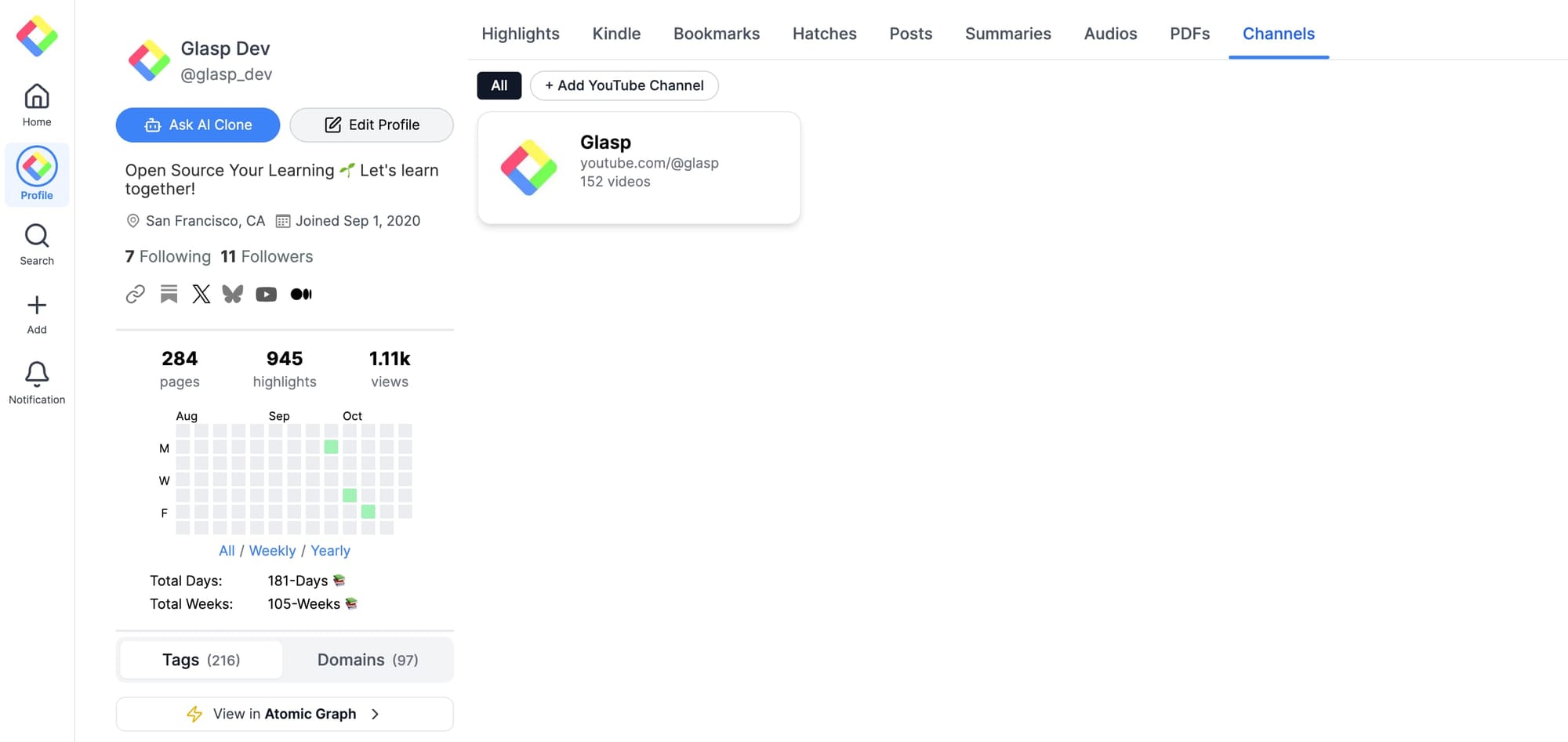Select the Tags (216) view
The image size is (1568, 742).
pyautogui.click(x=201, y=660)
